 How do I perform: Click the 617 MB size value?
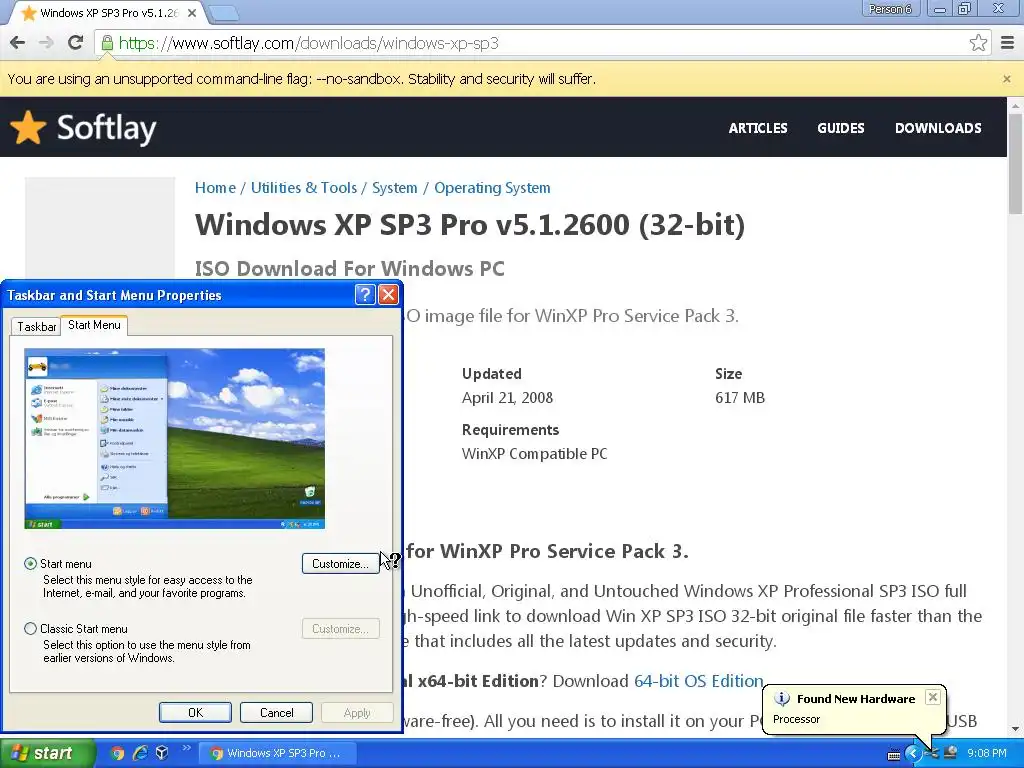739,398
